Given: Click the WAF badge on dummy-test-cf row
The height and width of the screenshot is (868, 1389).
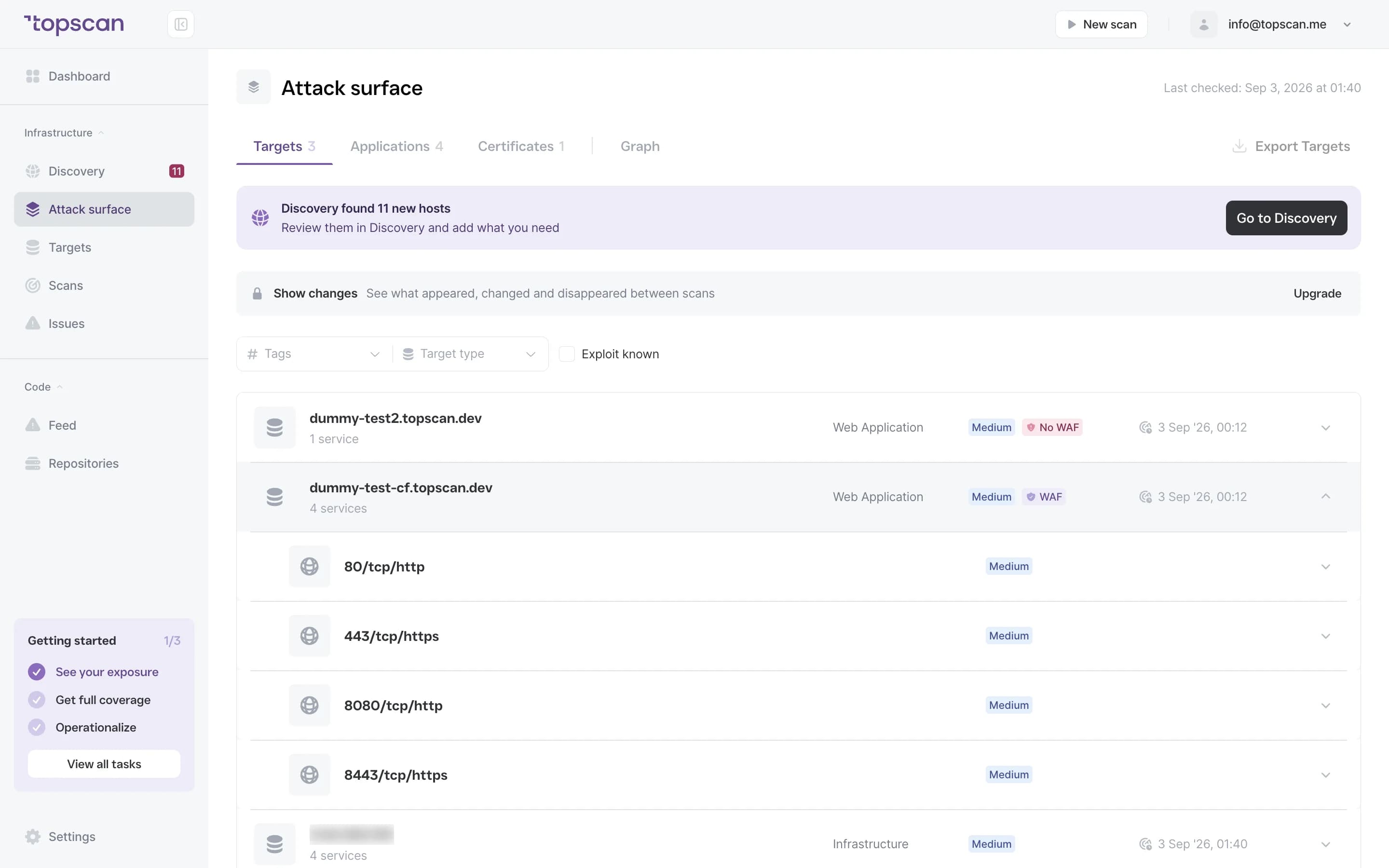Looking at the screenshot, I should pyautogui.click(x=1044, y=497).
